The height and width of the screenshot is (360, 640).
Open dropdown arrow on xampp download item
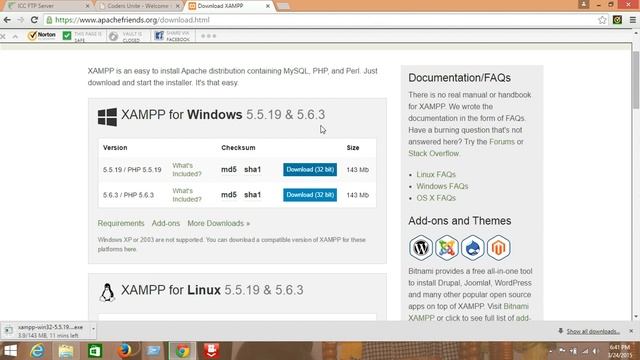coord(93,329)
